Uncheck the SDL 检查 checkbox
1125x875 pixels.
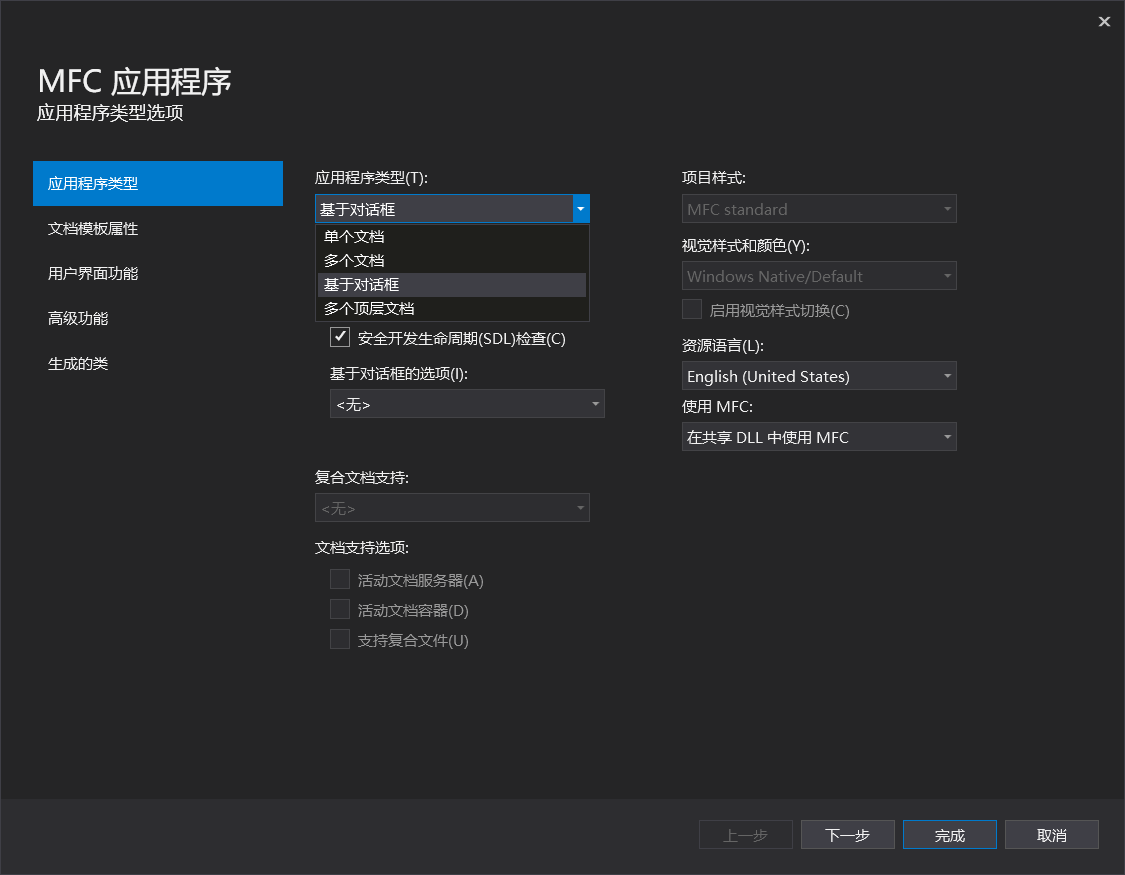click(340, 337)
